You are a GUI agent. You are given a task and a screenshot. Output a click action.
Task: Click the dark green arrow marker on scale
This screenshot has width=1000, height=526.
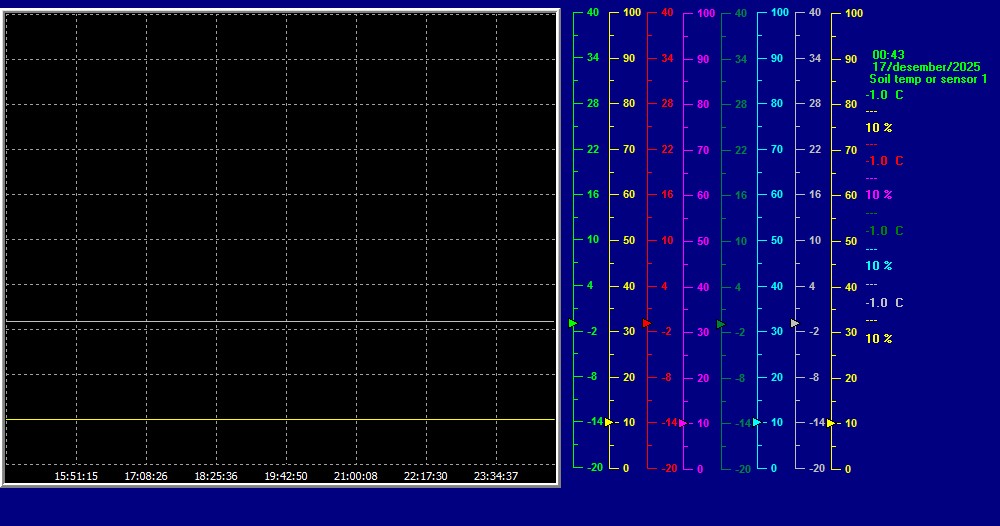click(720, 324)
